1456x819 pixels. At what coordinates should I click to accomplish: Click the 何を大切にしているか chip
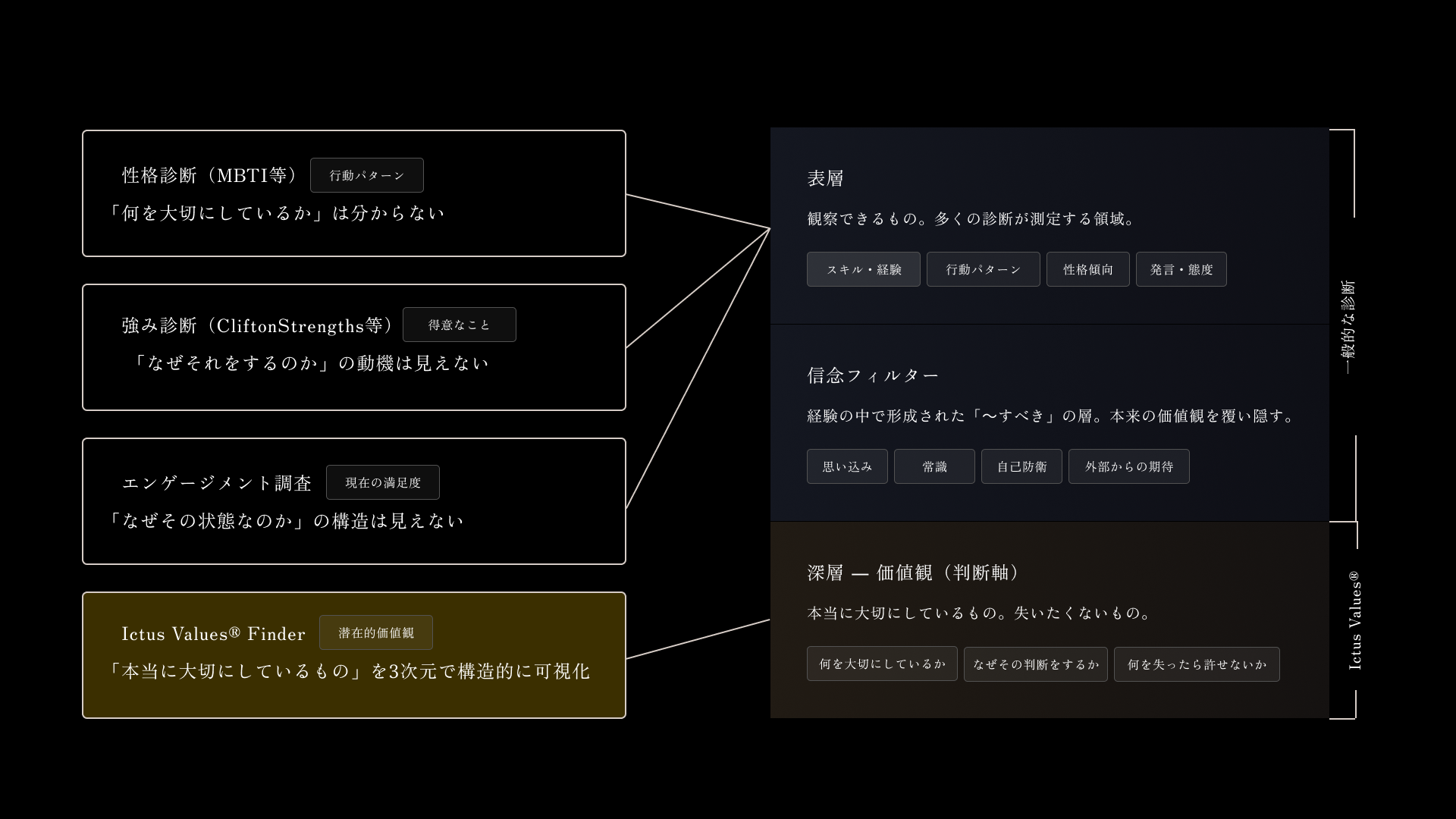click(882, 664)
